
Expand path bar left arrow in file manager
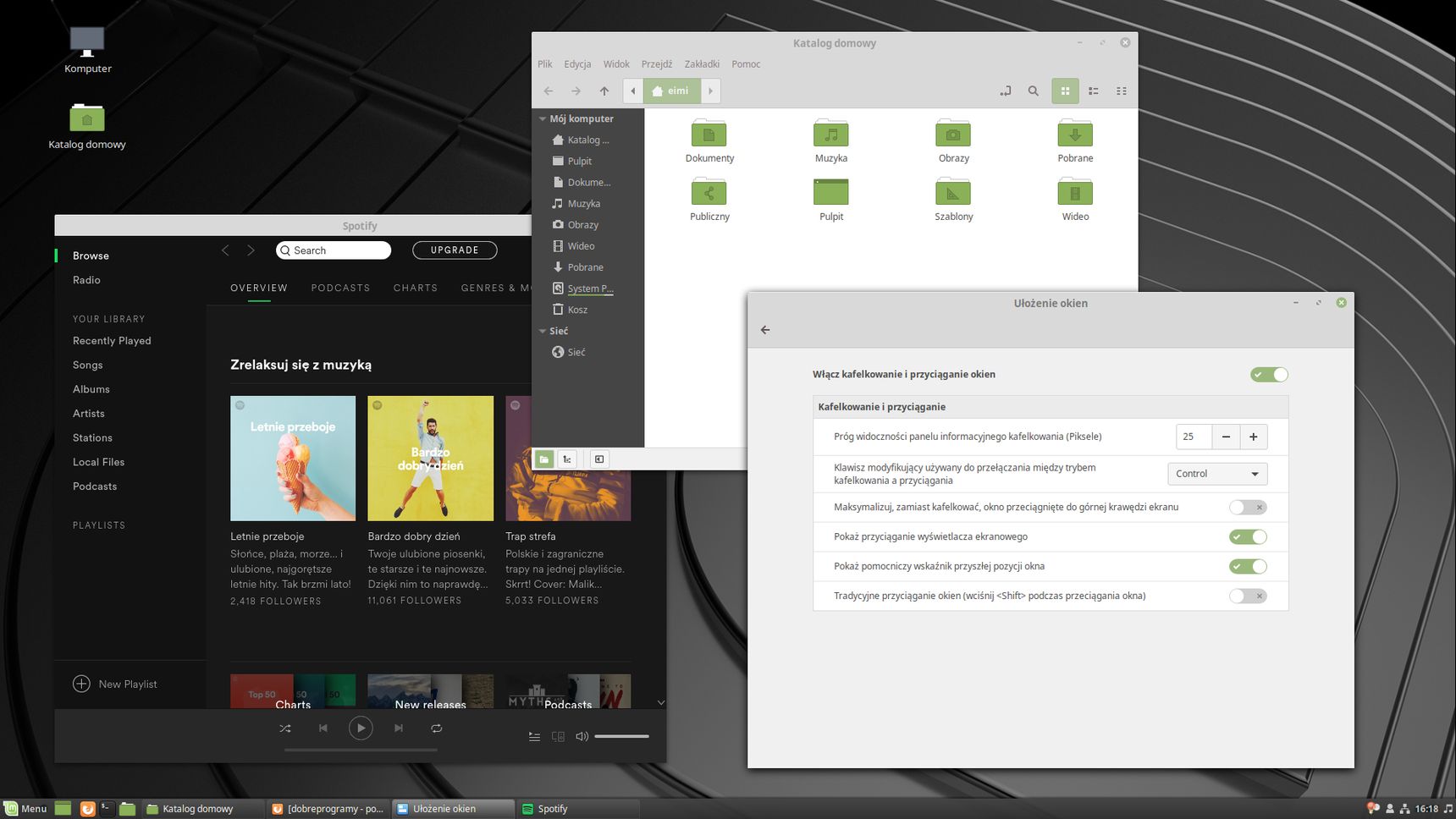point(633,91)
